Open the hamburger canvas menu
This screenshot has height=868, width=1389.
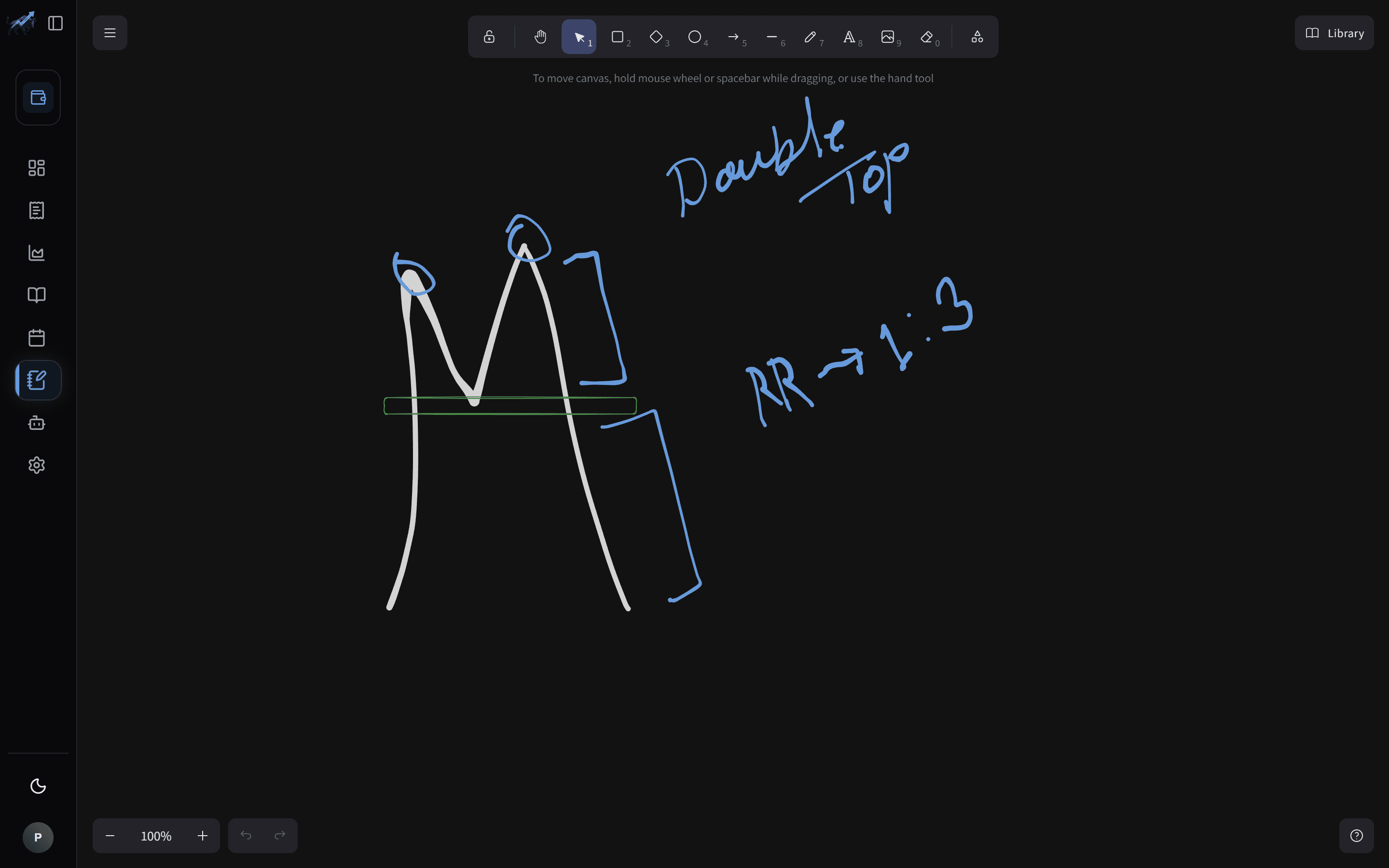click(110, 33)
